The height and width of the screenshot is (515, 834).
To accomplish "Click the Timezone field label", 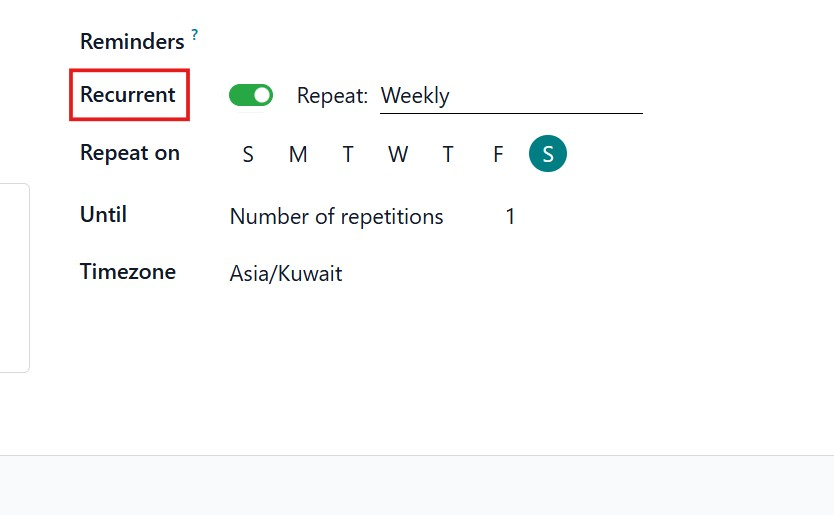I will click(x=128, y=272).
